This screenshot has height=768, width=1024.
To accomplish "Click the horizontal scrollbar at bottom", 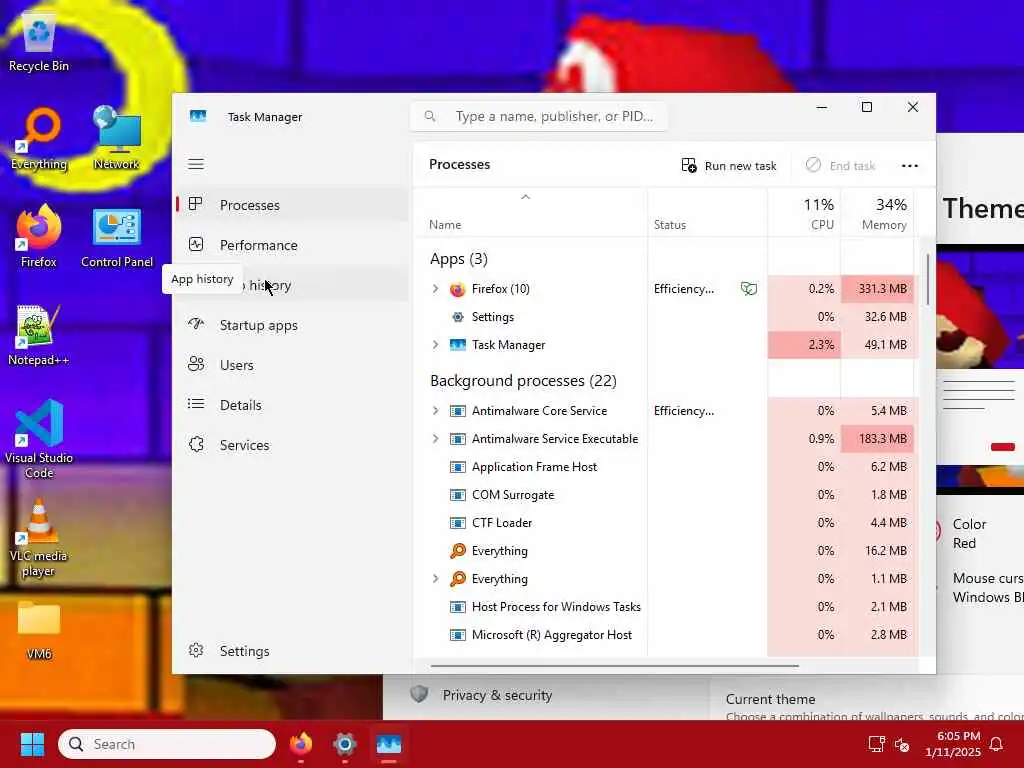I will pos(615,665).
